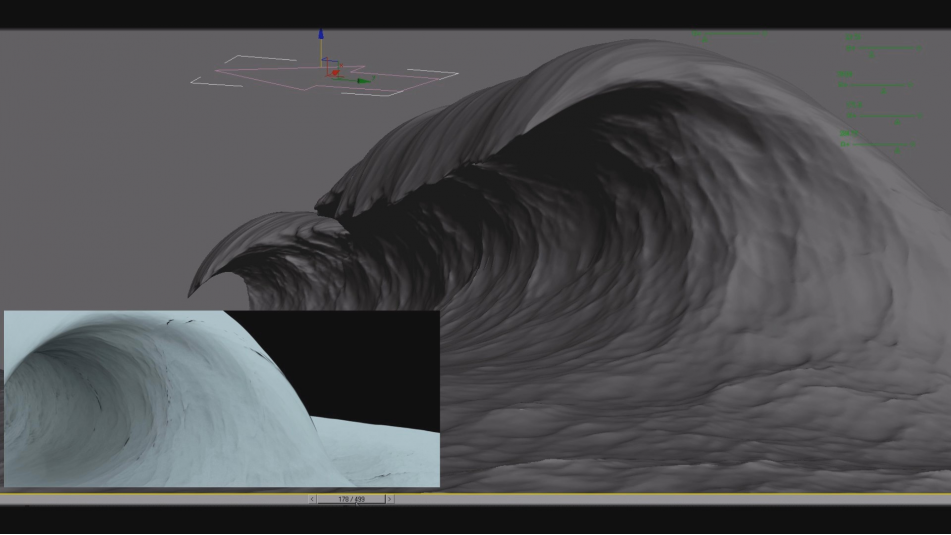Advance one frame with the right arrow
This screenshot has width=951, height=535.
click(389, 498)
